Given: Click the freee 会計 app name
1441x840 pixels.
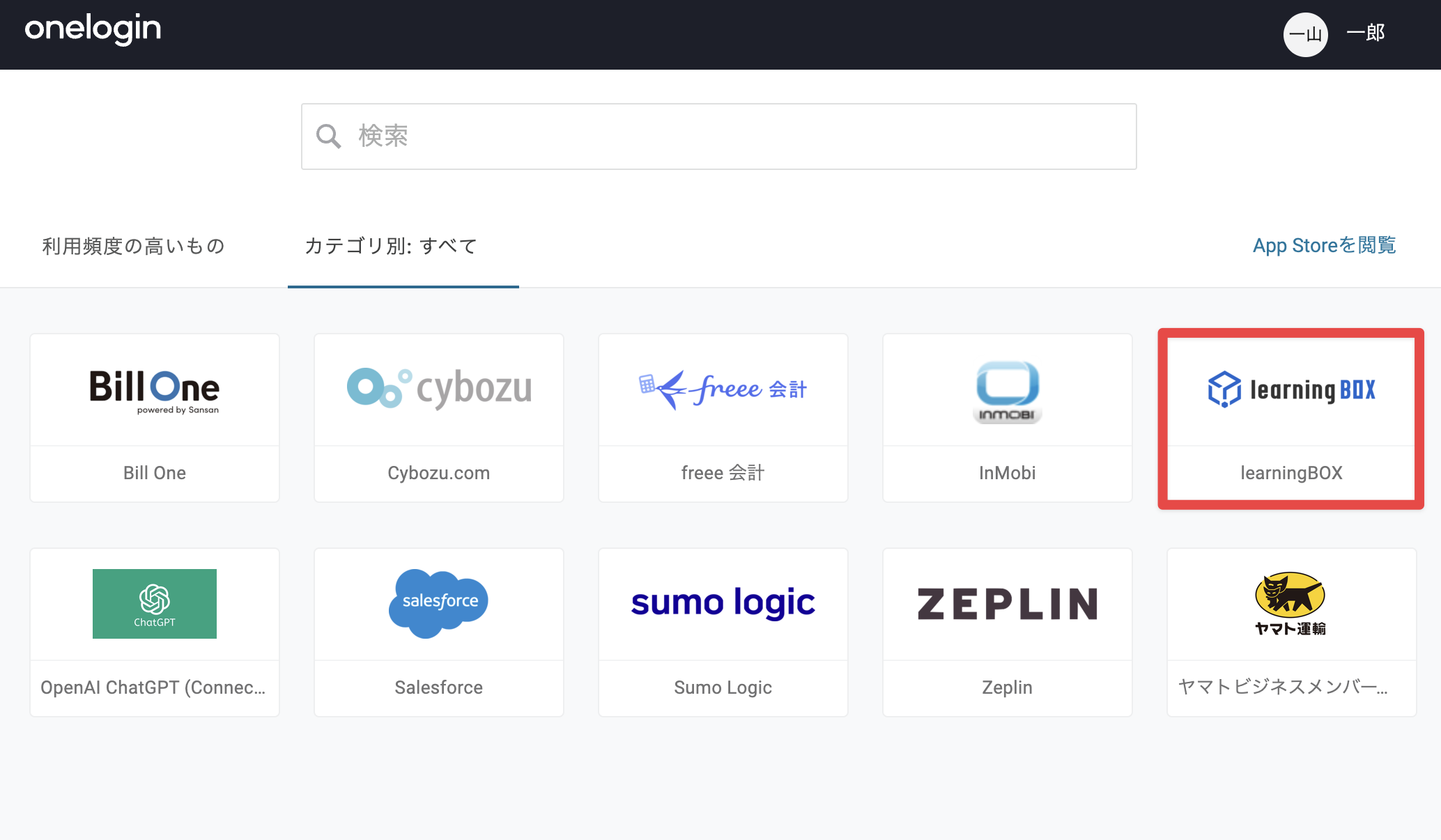Looking at the screenshot, I should (723, 473).
